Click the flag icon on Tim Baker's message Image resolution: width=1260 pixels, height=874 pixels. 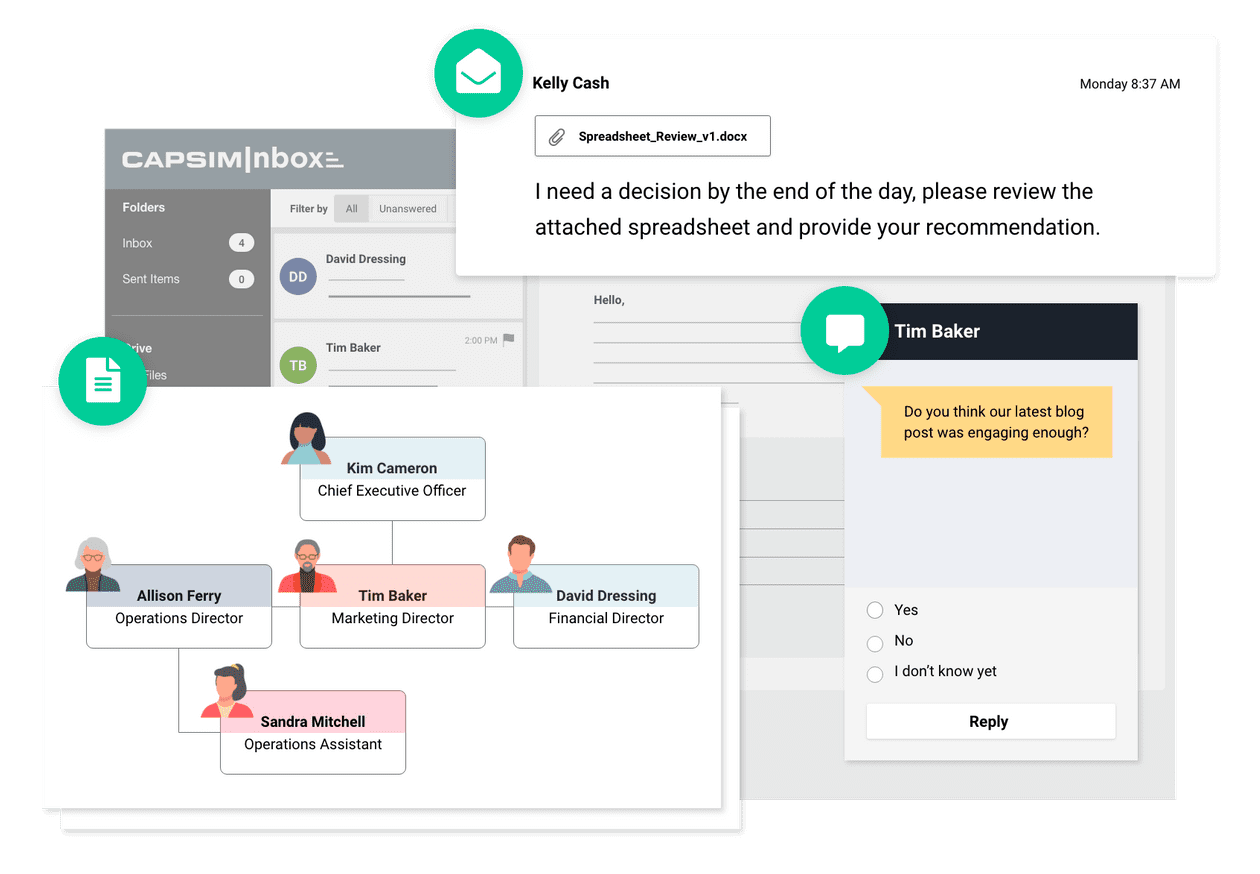click(508, 340)
